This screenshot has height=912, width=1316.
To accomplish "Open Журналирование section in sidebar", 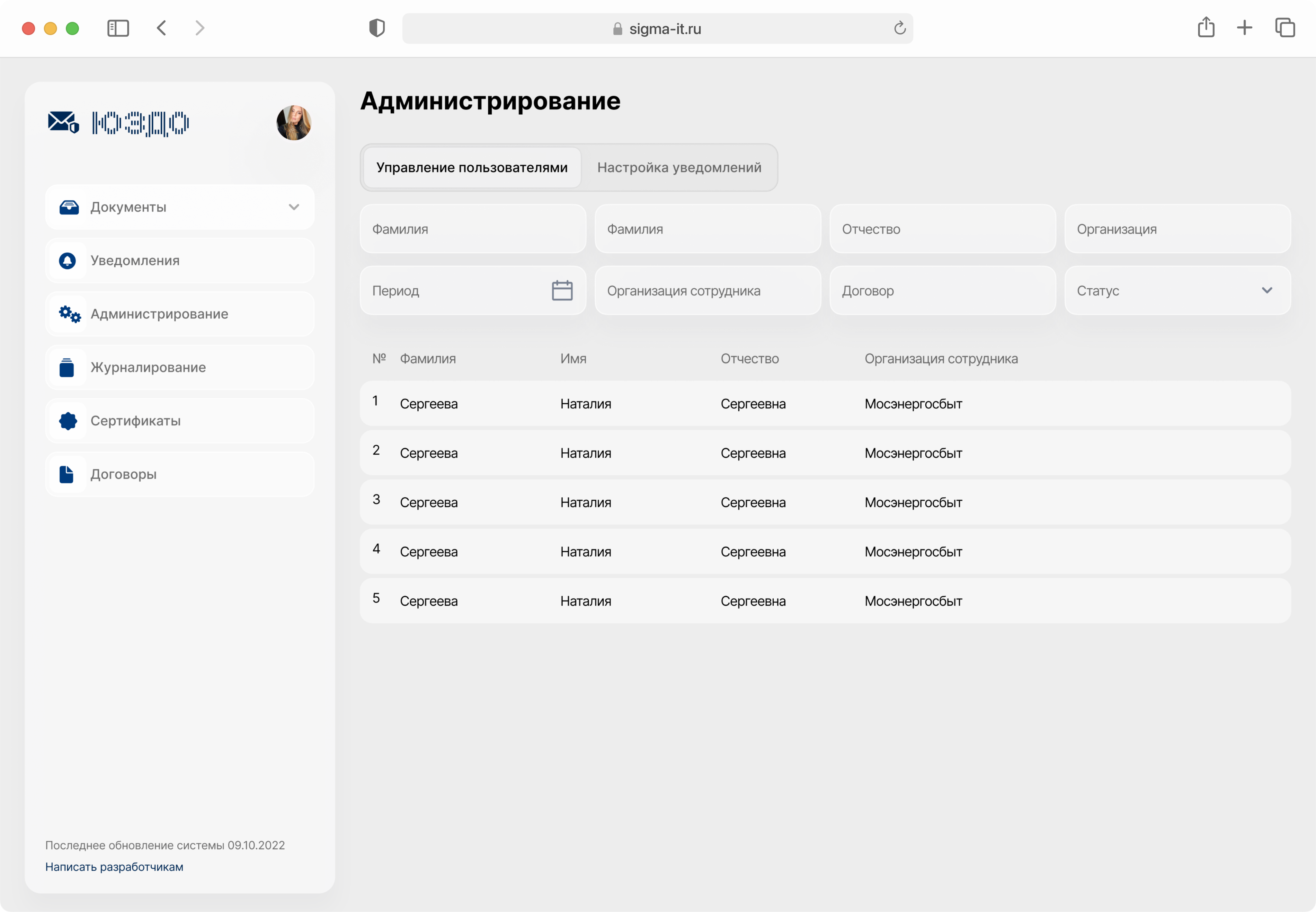I will [148, 367].
